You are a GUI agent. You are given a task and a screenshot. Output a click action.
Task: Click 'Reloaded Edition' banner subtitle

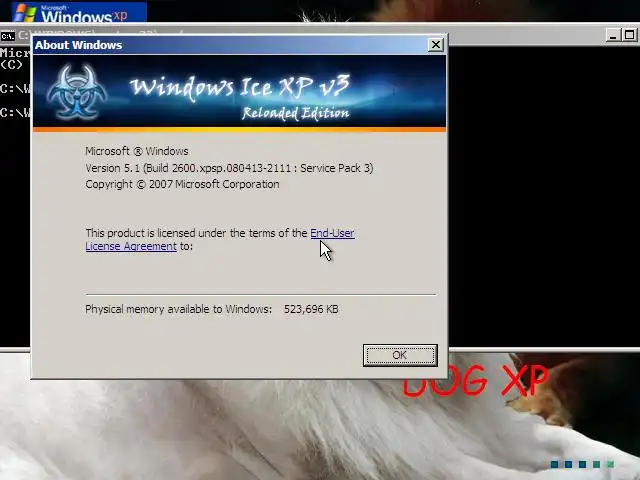point(296,113)
